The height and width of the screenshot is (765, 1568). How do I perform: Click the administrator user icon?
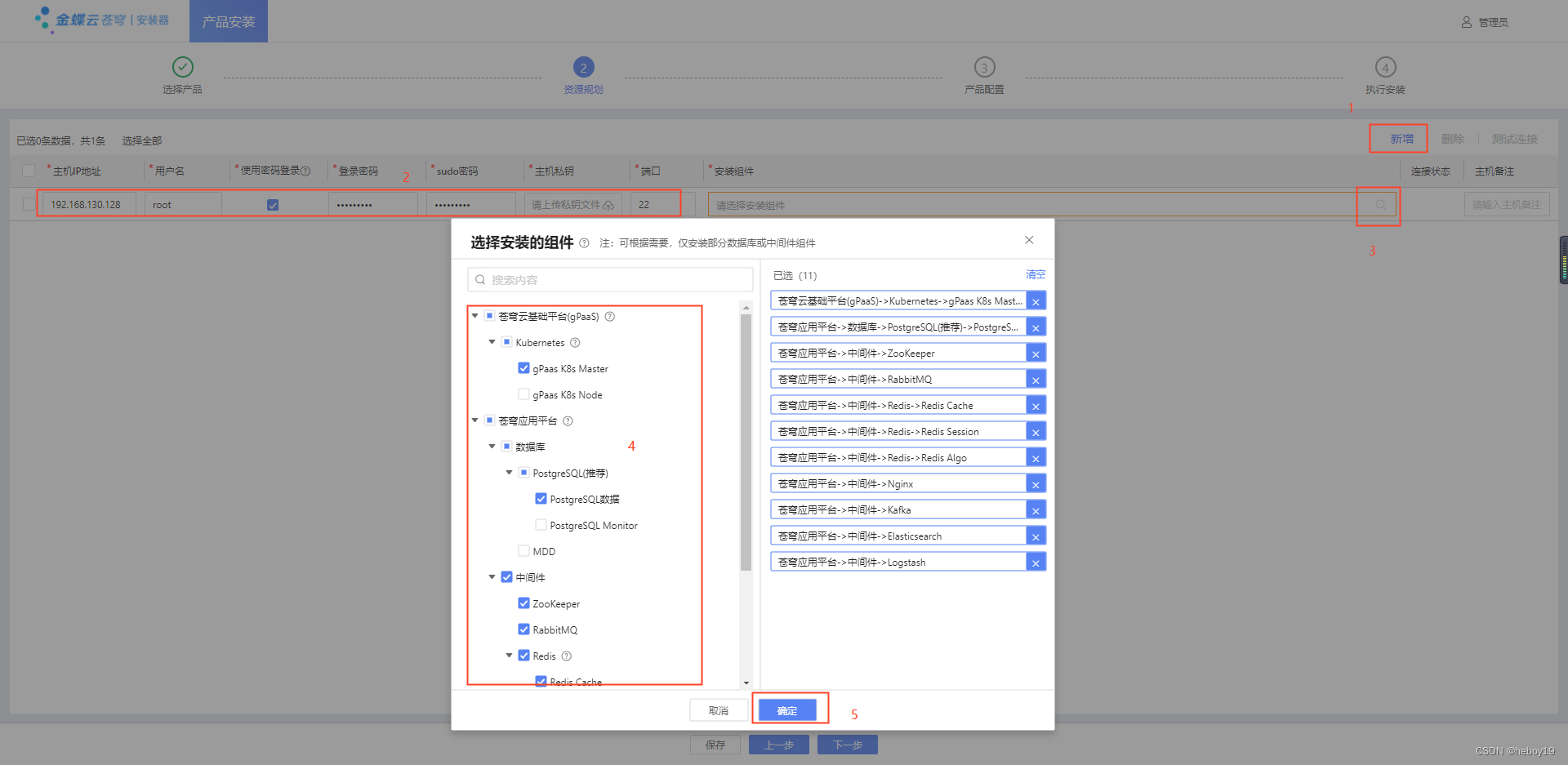[x=1467, y=22]
